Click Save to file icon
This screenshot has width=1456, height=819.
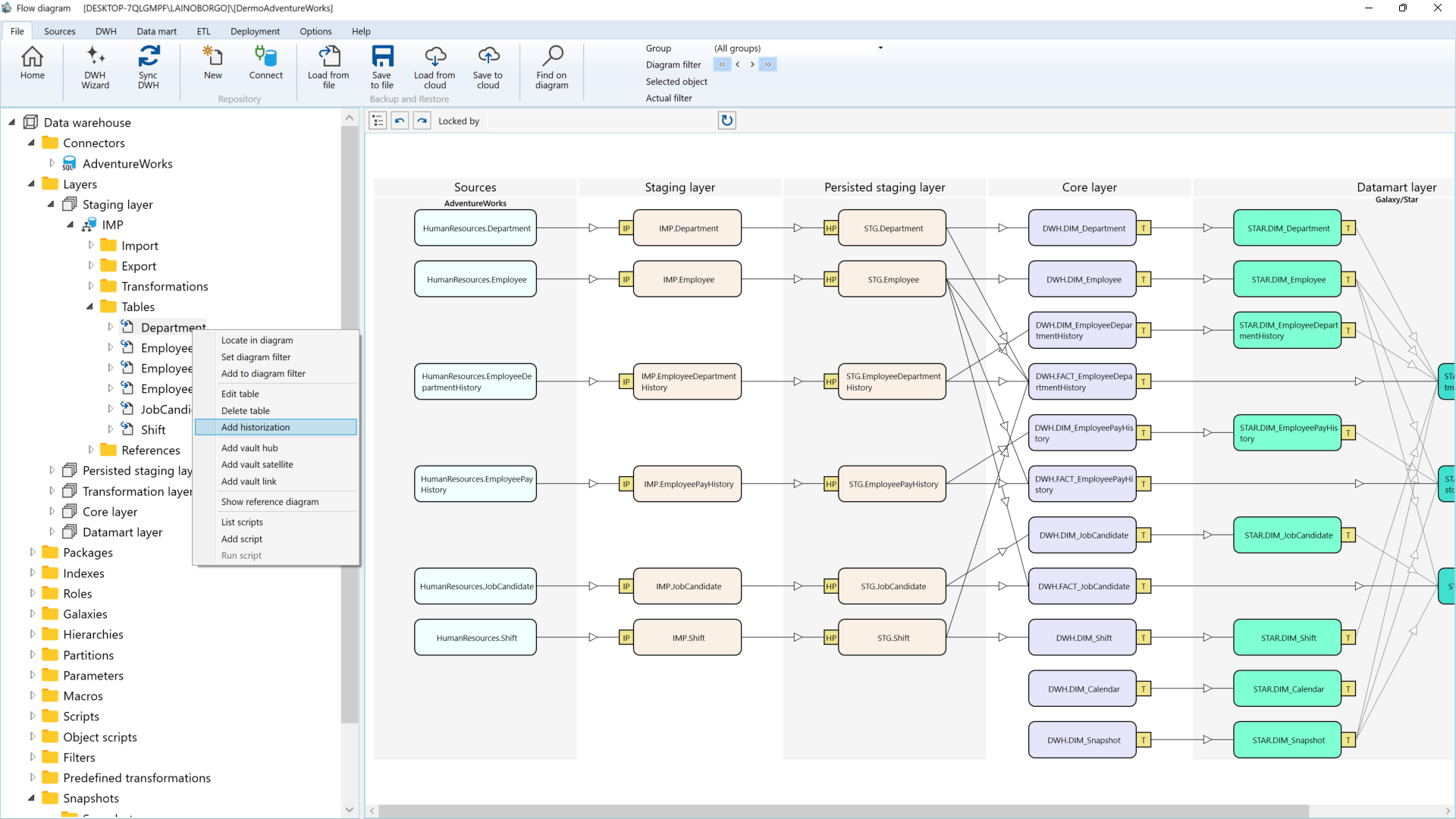382,67
